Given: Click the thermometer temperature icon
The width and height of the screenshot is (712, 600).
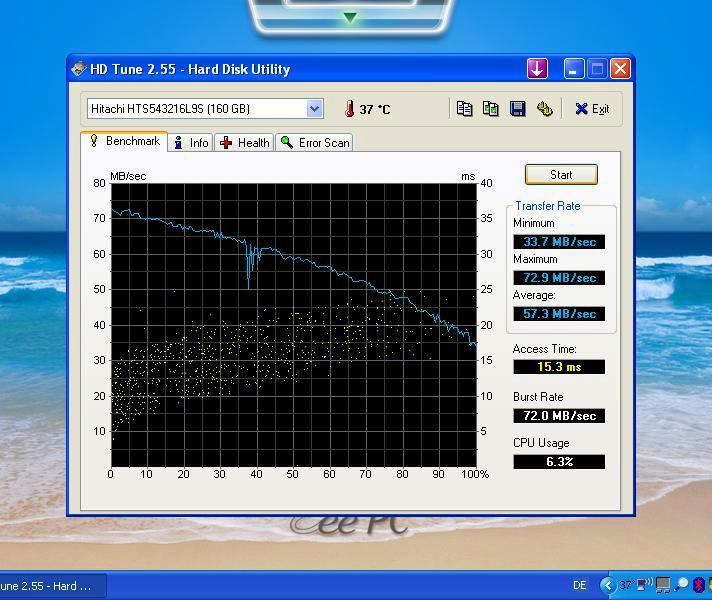Looking at the screenshot, I should pos(349,109).
